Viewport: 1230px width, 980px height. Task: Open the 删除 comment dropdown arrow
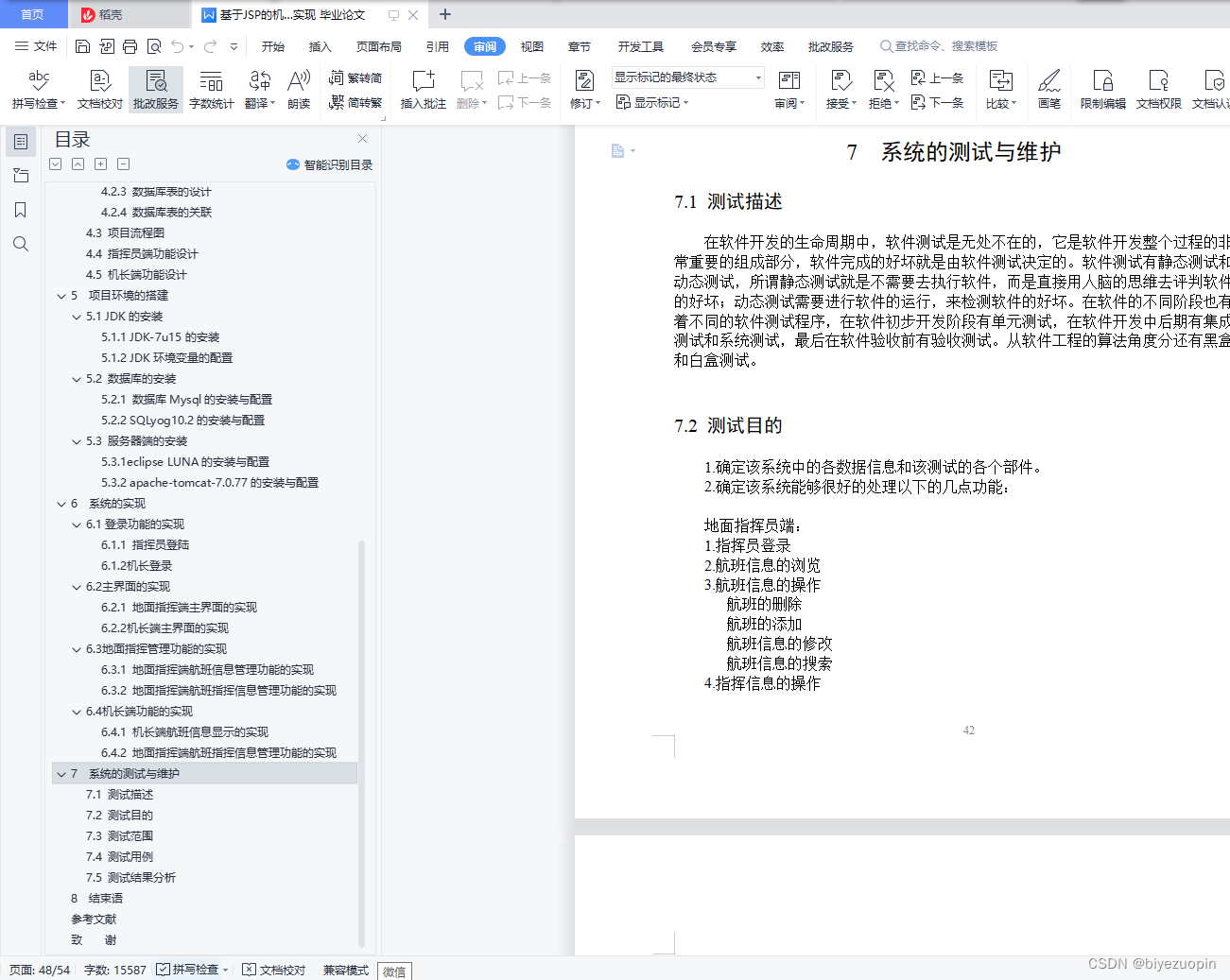coord(484,104)
